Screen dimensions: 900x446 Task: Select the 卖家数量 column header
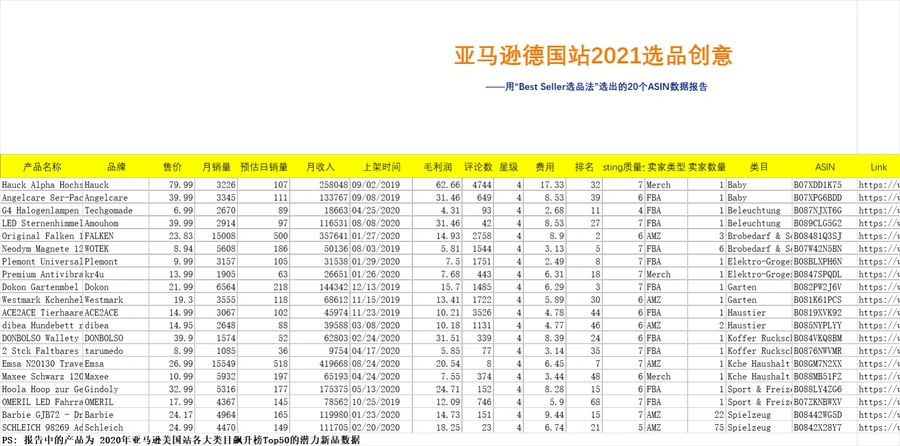point(707,167)
